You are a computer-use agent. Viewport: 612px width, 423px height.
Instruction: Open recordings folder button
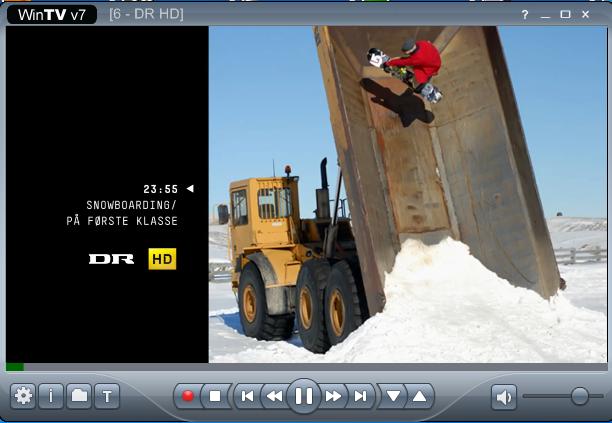[79, 396]
